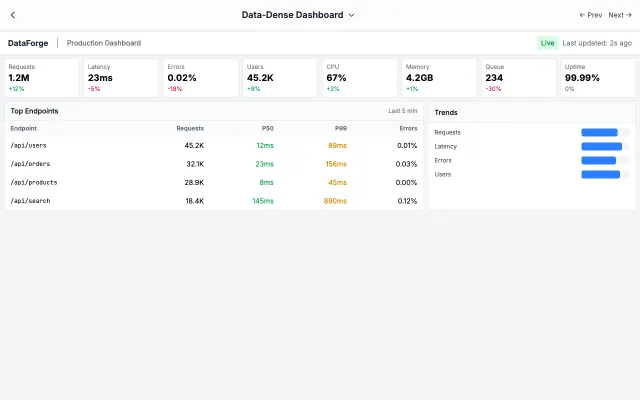640x400 pixels.
Task: Sort by the Requests column header in table
Action: [x=190, y=128]
